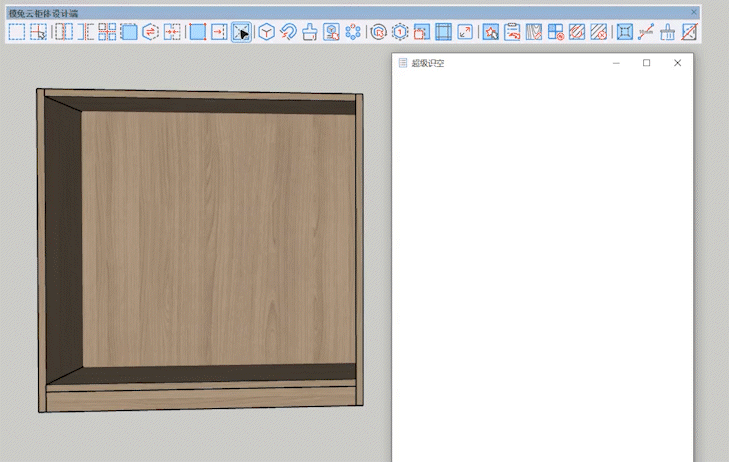Click the dashed rectangle with cursor icon
The height and width of the screenshot is (462, 730).
(x=38, y=32)
